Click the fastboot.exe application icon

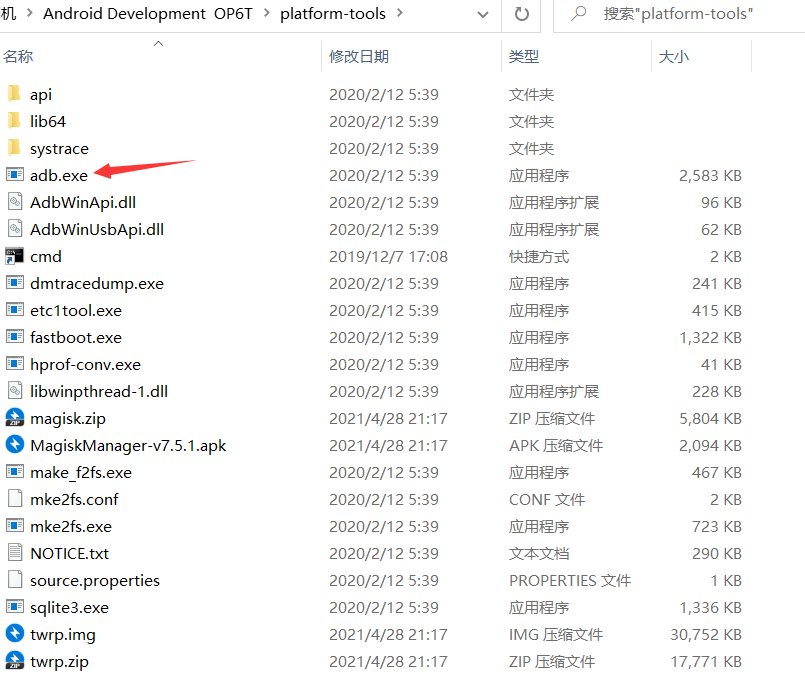(15, 336)
